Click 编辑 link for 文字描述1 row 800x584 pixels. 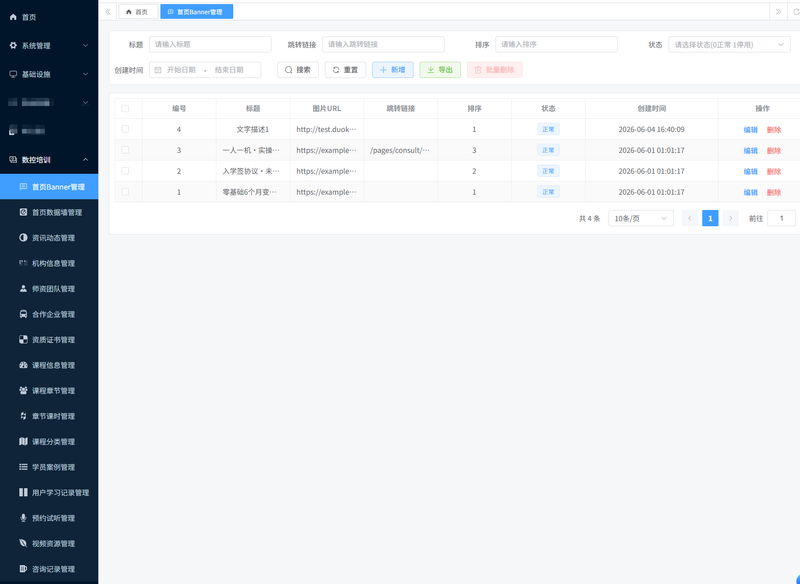click(750, 130)
